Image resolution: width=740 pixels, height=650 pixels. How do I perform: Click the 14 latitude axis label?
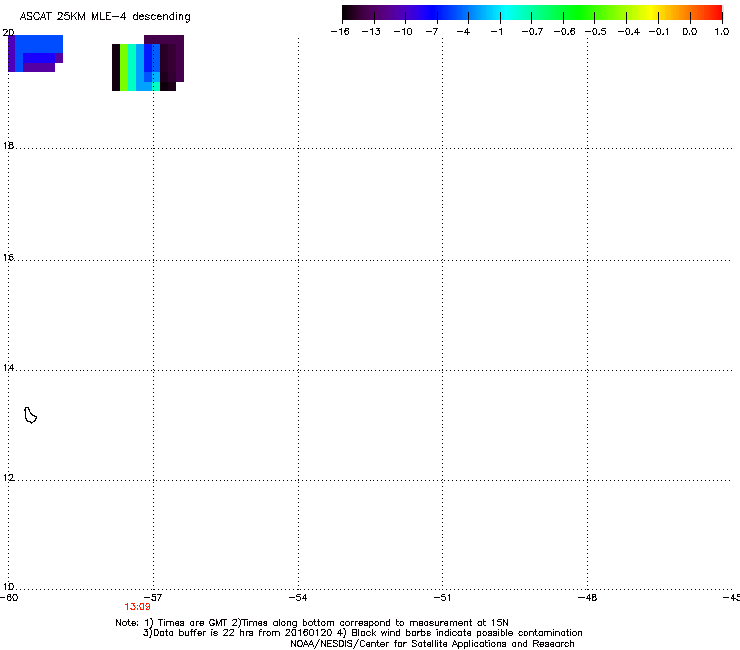8,367
